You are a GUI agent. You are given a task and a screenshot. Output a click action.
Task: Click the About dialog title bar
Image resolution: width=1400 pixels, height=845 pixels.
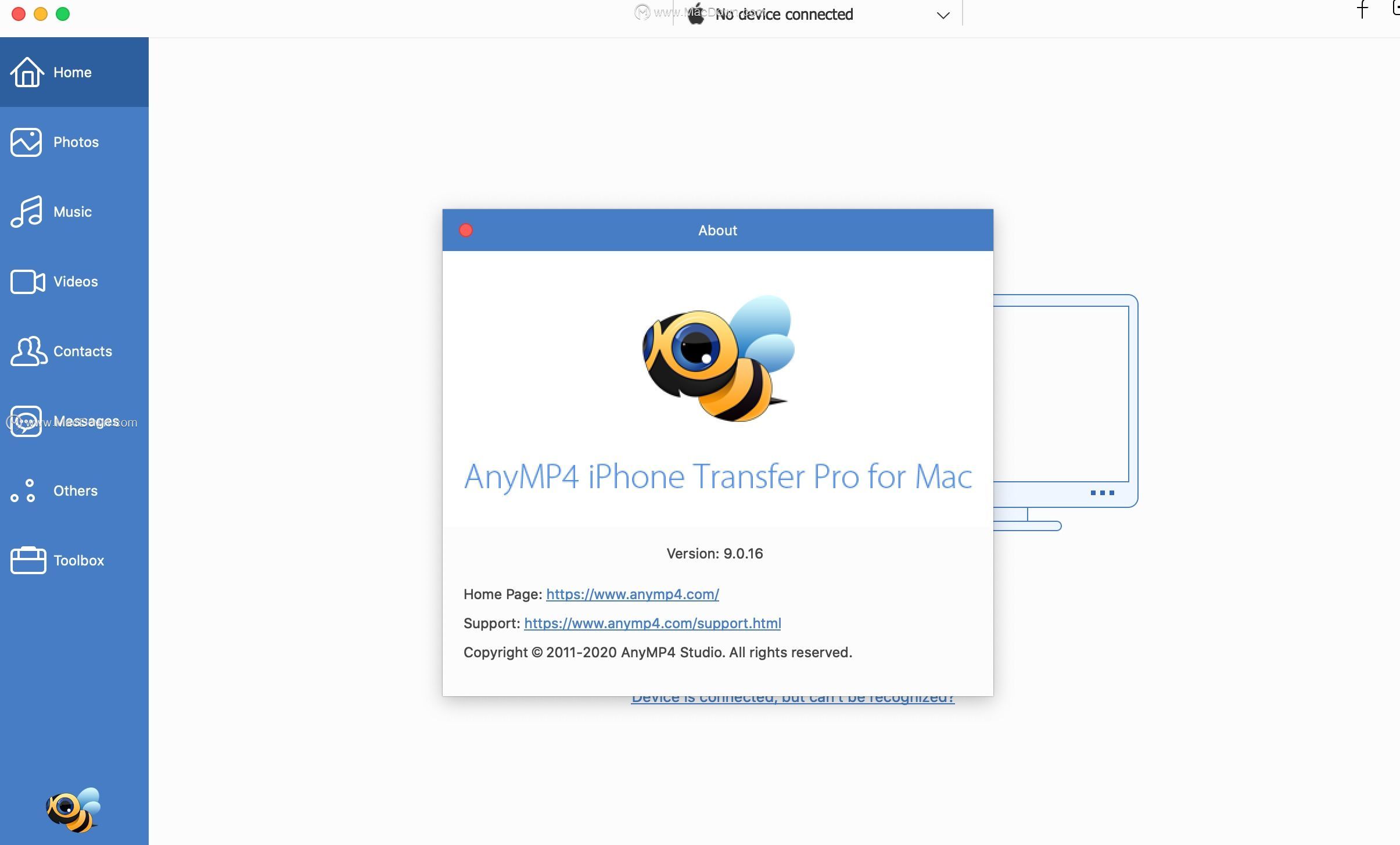717,229
